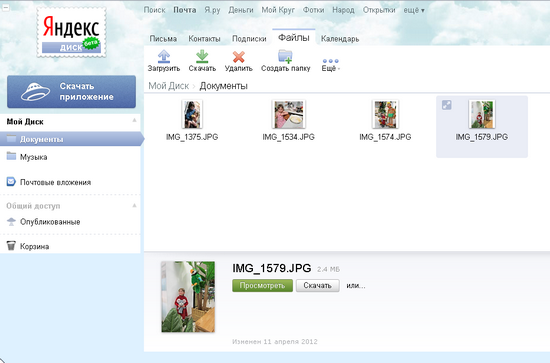Open the Корзина trash icon
550x363 pixels.
tap(11, 246)
